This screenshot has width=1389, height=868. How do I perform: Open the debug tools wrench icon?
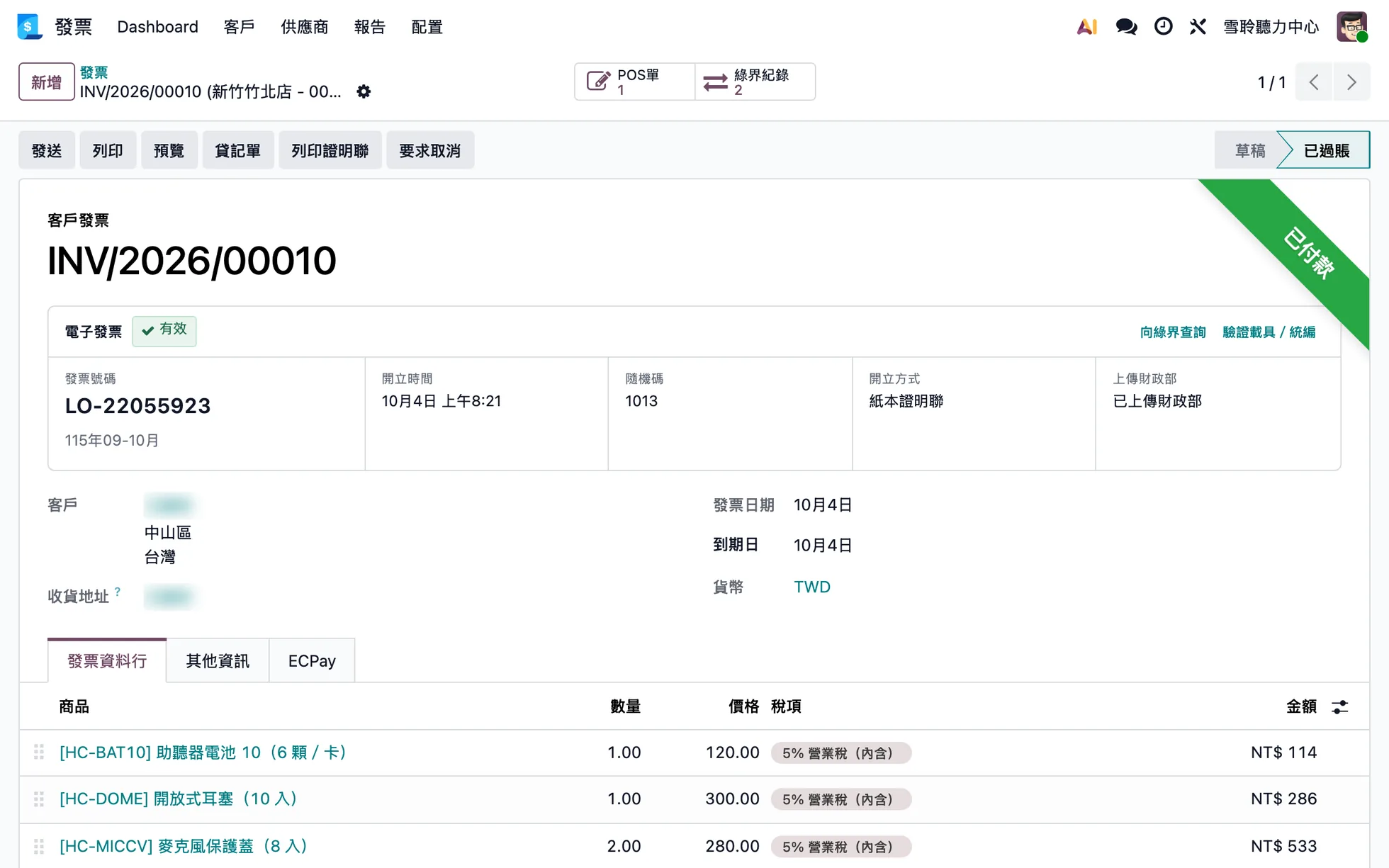1198,27
